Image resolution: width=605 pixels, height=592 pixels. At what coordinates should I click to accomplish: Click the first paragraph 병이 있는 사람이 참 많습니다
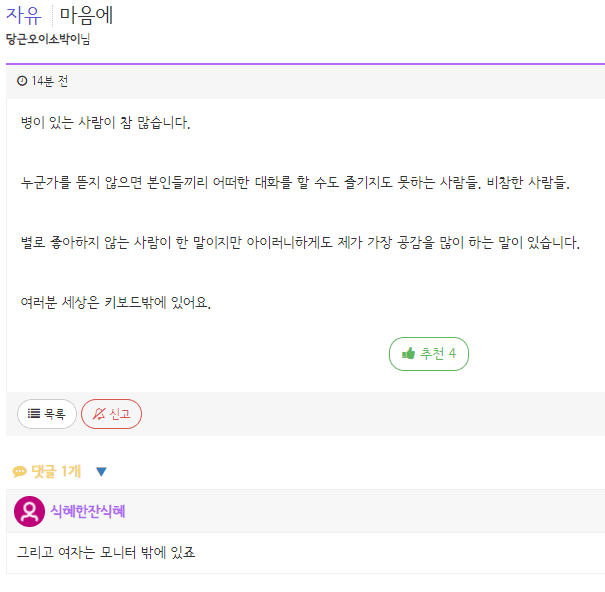pyautogui.click(x=106, y=122)
